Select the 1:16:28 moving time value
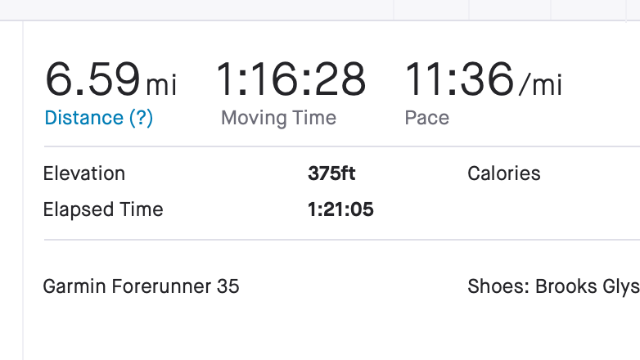 [x=291, y=79]
